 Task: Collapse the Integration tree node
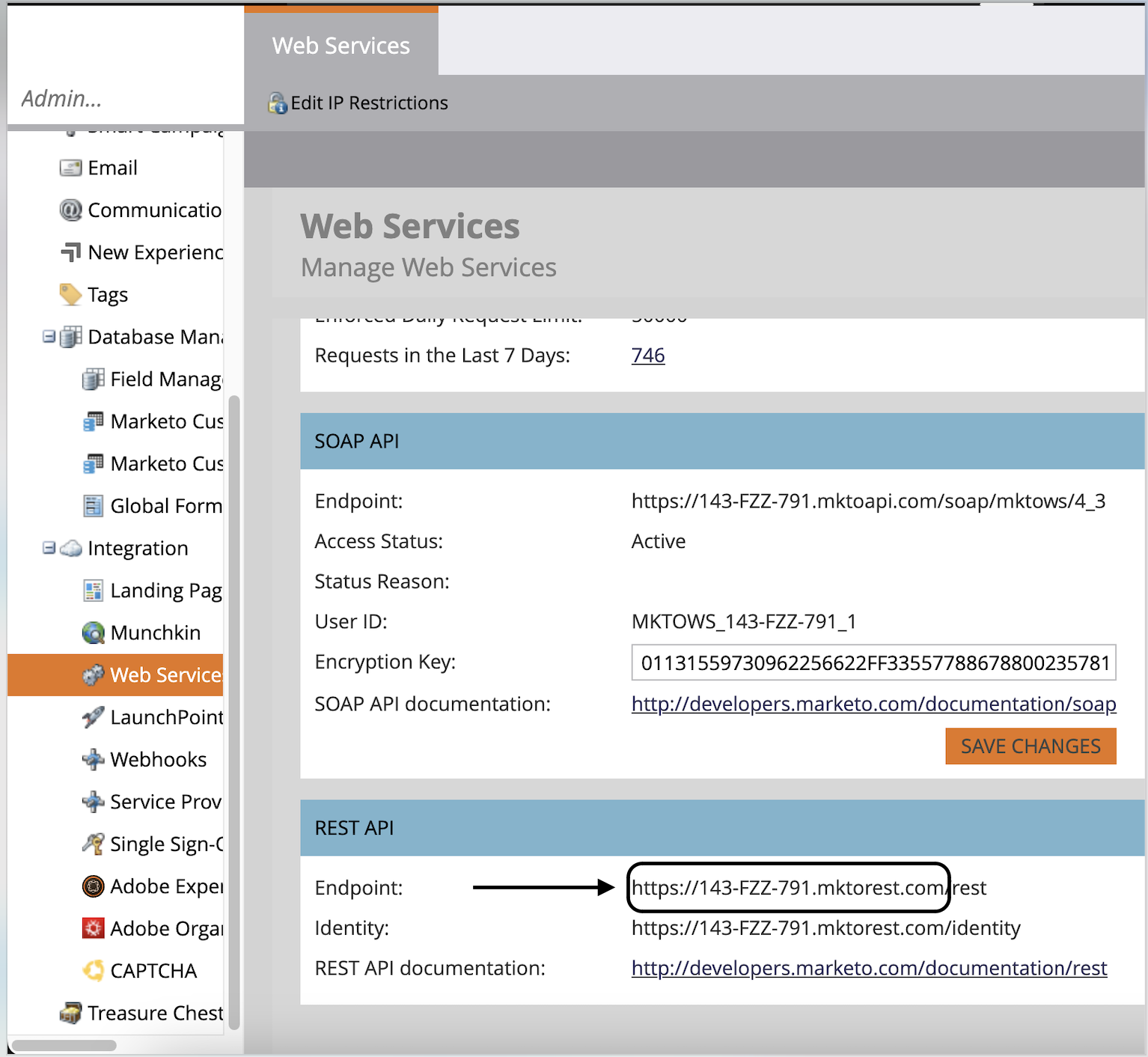point(49,548)
